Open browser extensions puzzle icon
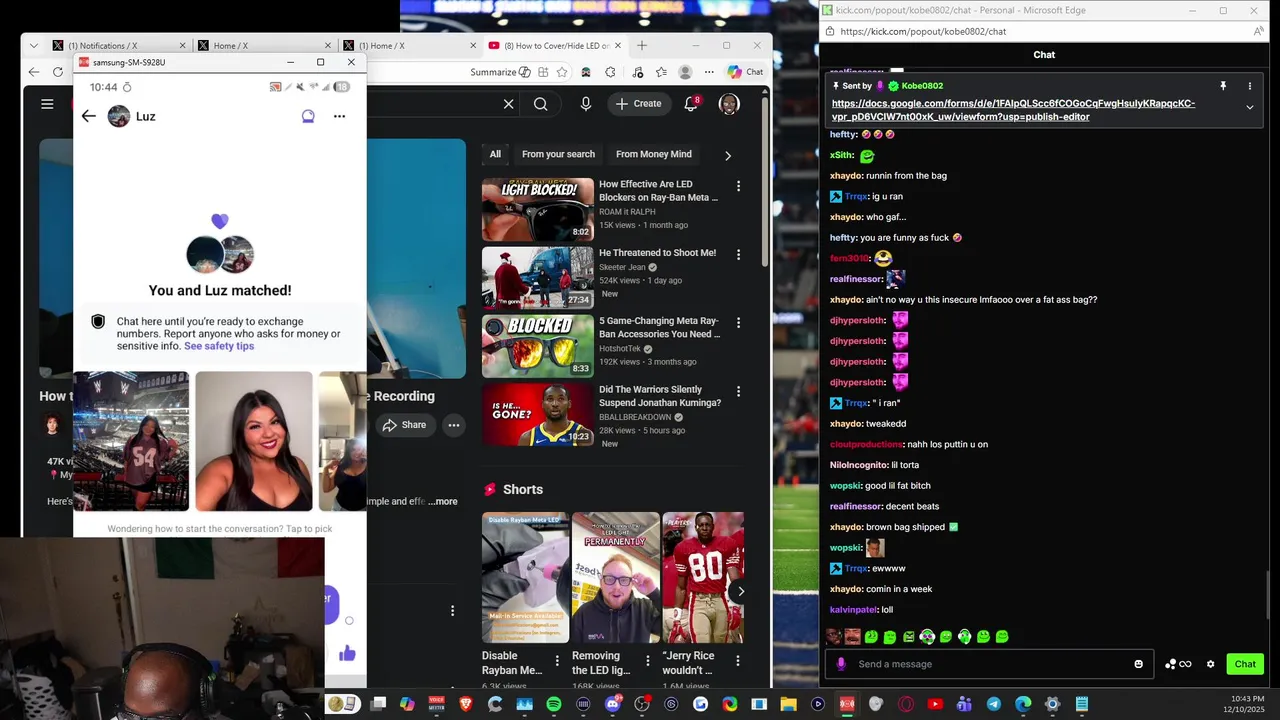Screen dimensions: 1280x720 [610, 72]
